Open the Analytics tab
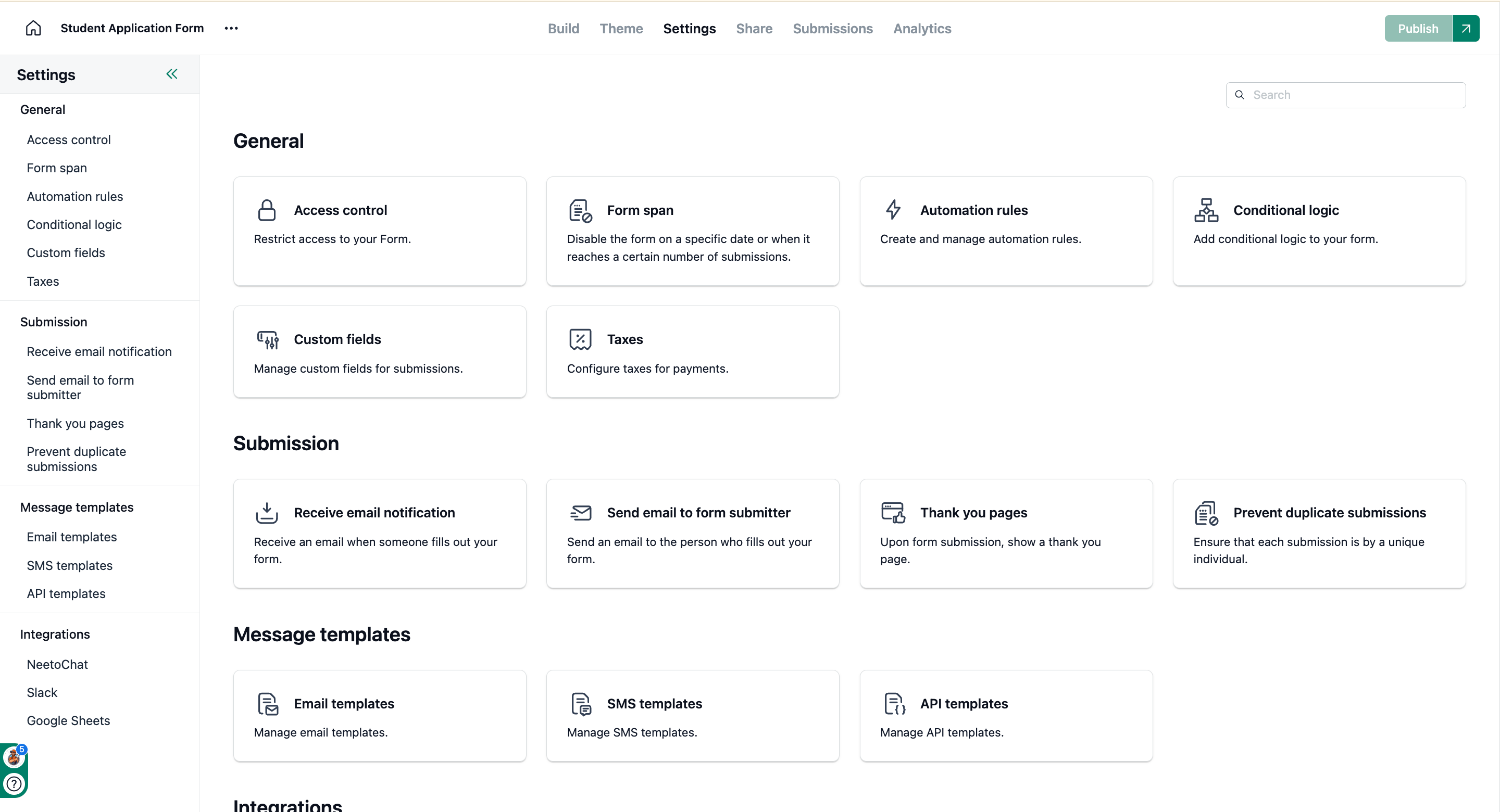This screenshot has height=812, width=1500. pos(922,29)
